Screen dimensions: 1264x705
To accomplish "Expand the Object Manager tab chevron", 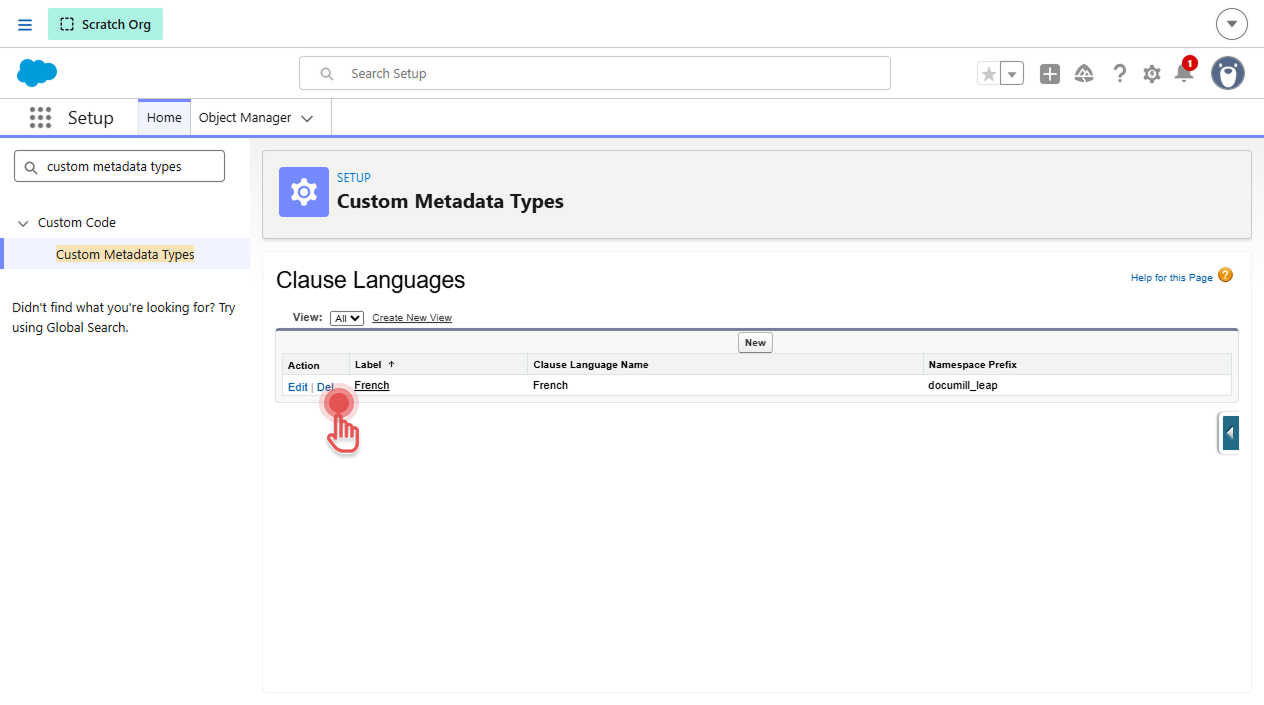I will tap(307, 119).
